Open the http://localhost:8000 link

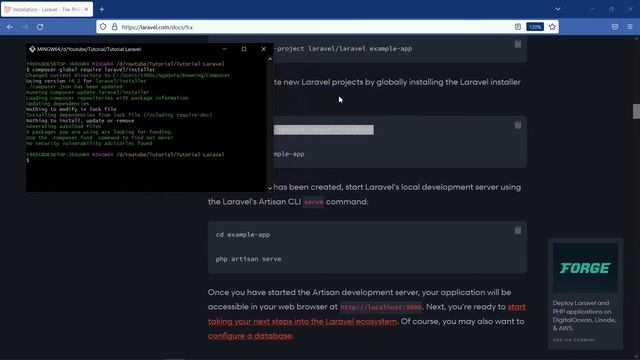point(380,307)
